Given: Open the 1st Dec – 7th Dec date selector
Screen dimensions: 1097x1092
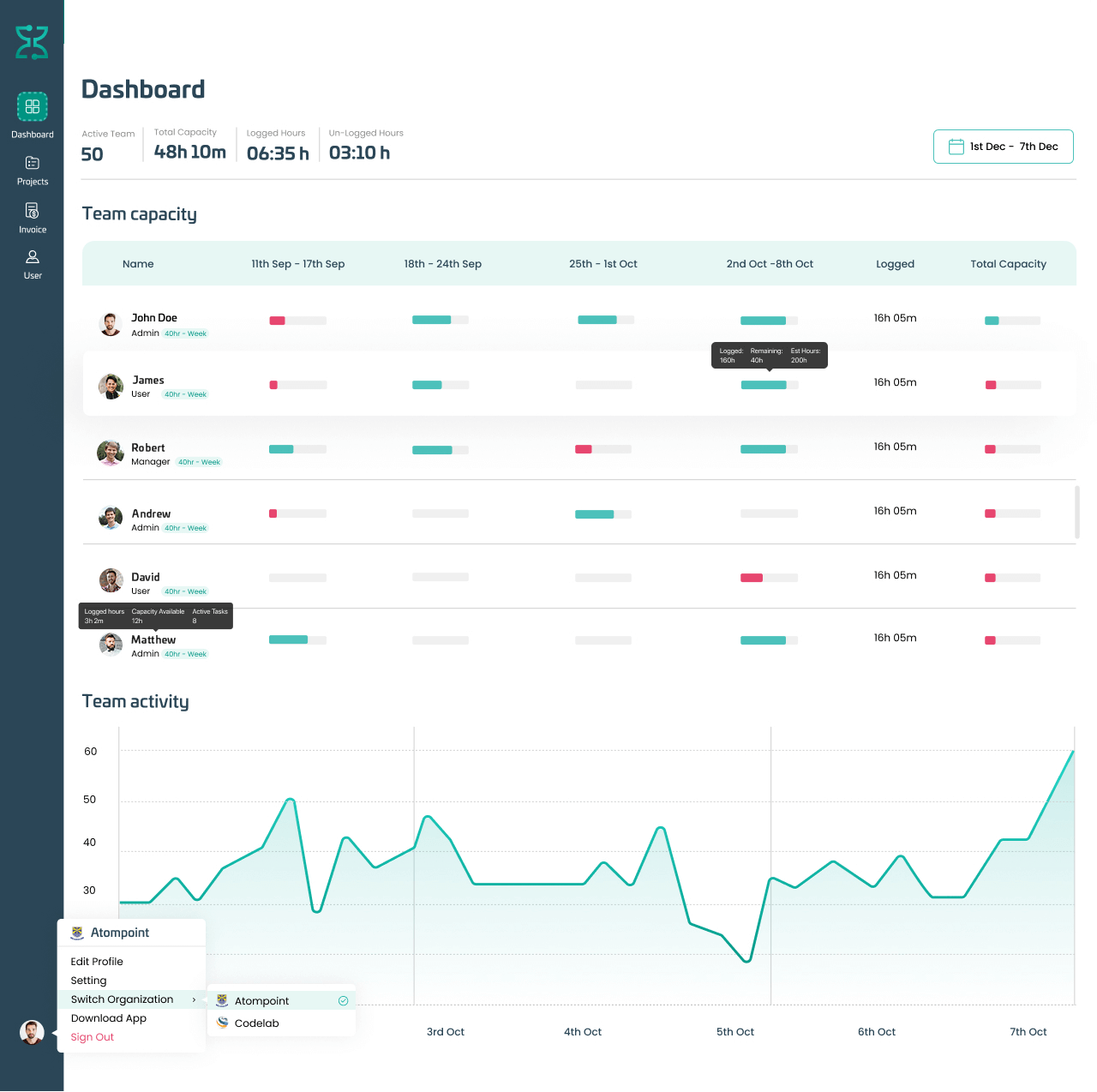Looking at the screenshot, I should point(1003,147).
